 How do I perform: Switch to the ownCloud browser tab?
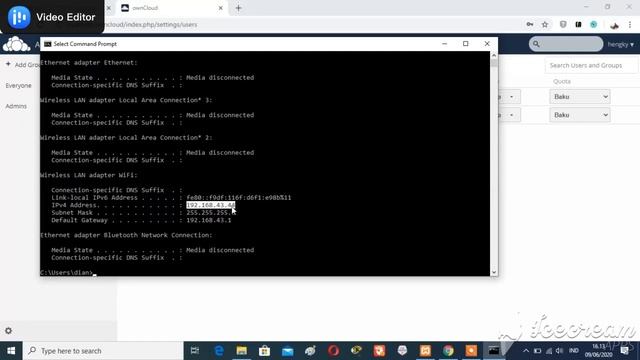(x=171, y=8)
